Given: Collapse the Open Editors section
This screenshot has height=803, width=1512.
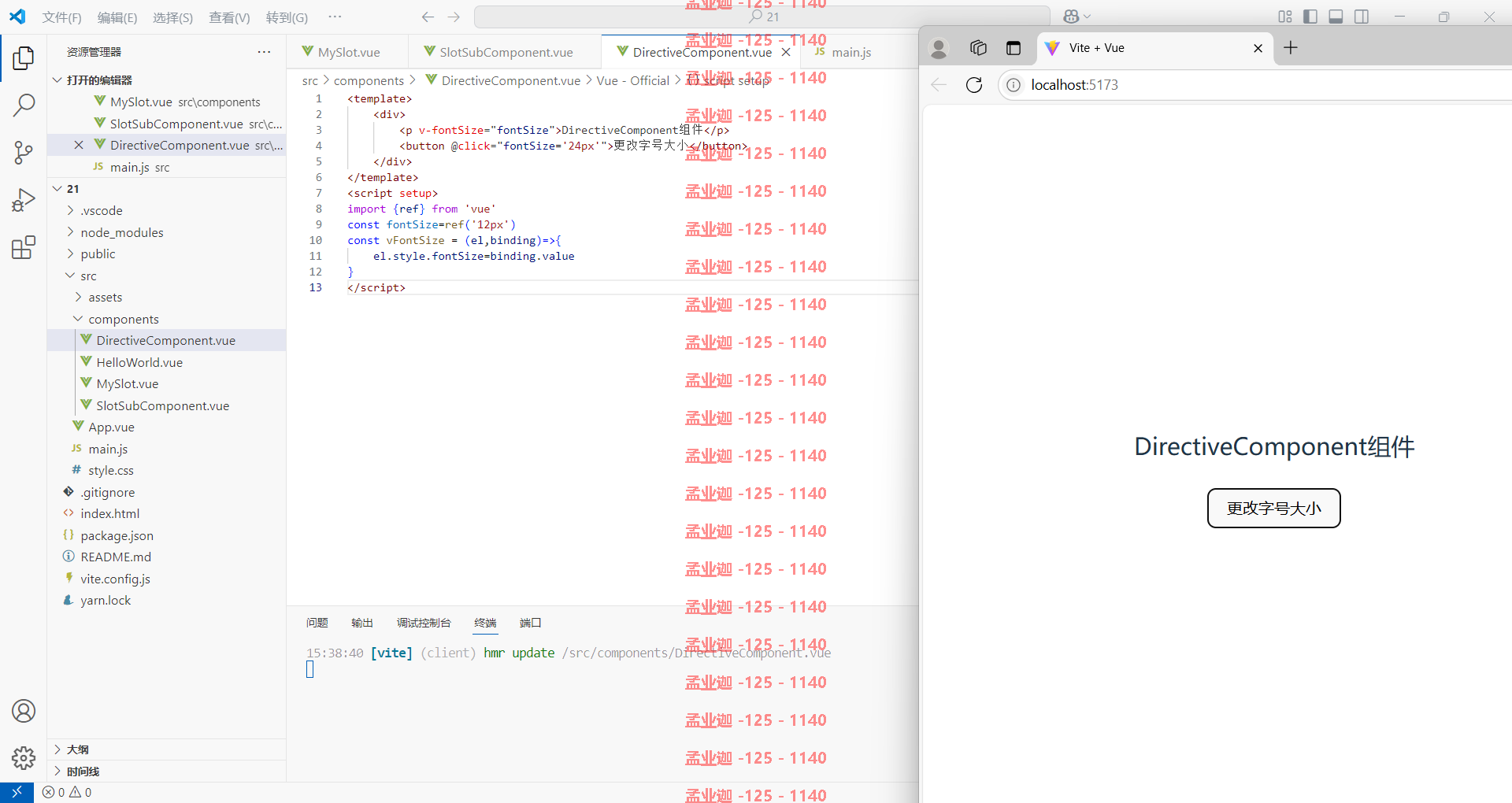Looking at the screenshot, I should click(166, 80).
